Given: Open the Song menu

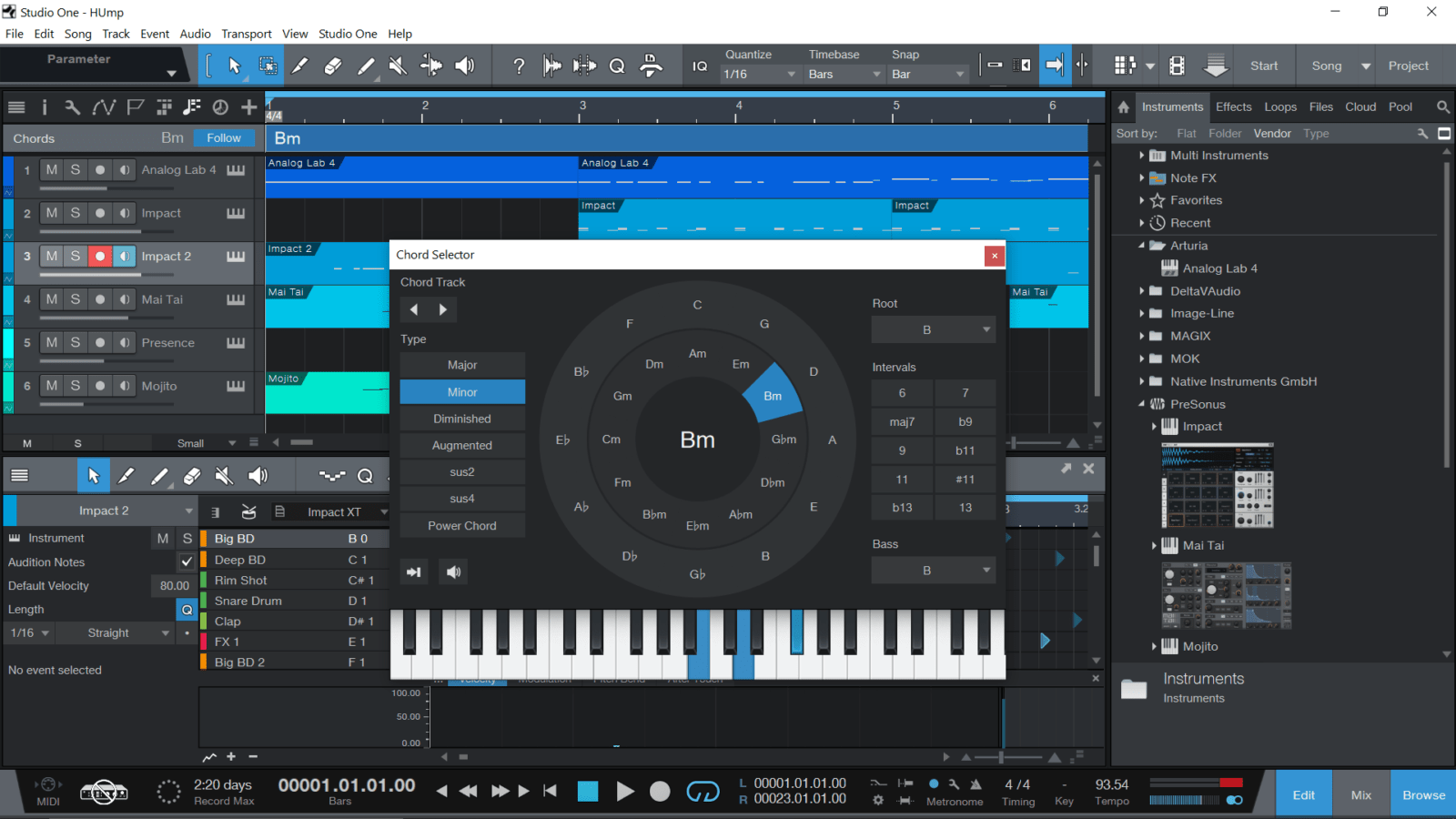Looking at the screenshot, I should click(77, 34).
